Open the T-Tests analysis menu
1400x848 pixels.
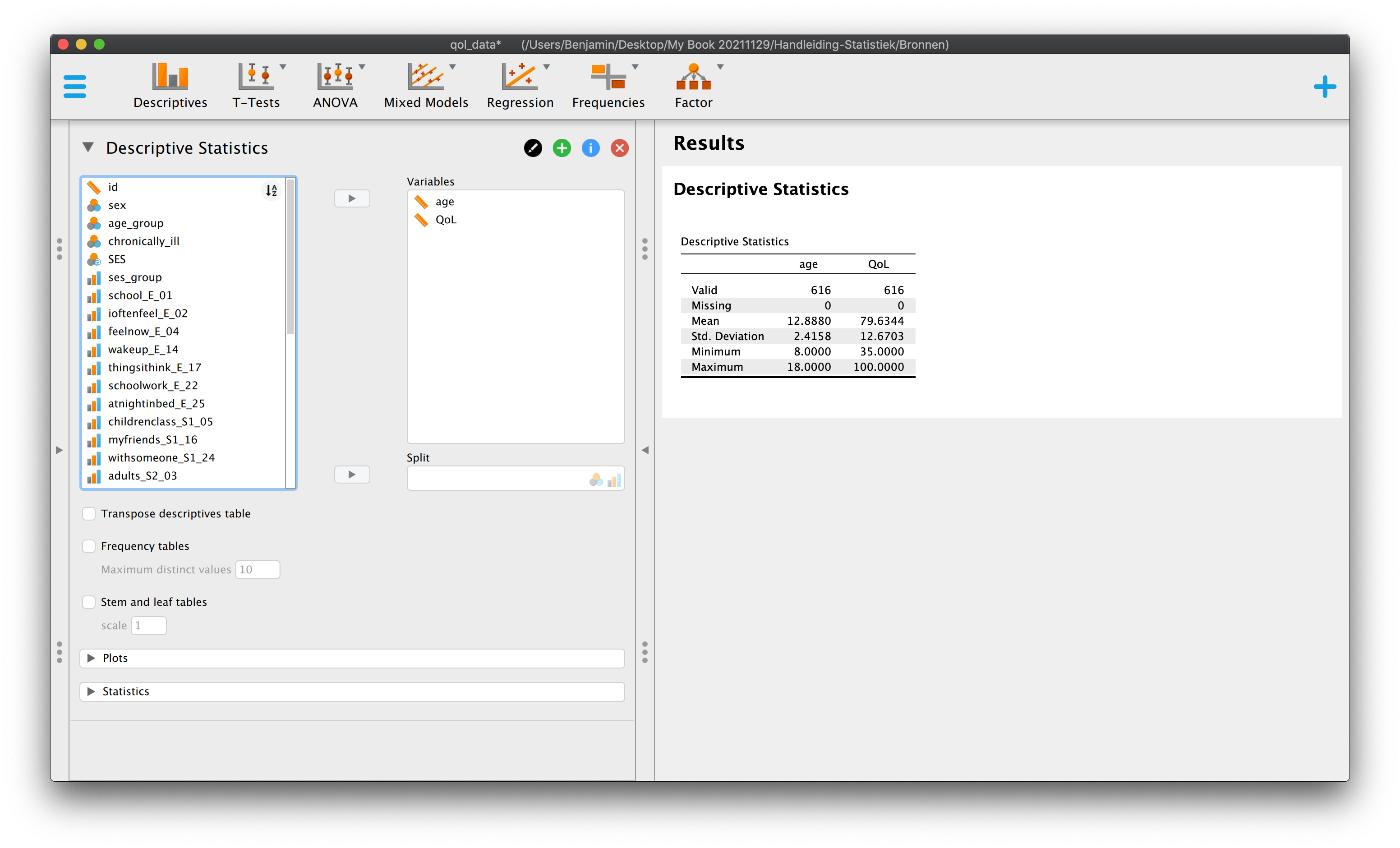click(256, 86)
